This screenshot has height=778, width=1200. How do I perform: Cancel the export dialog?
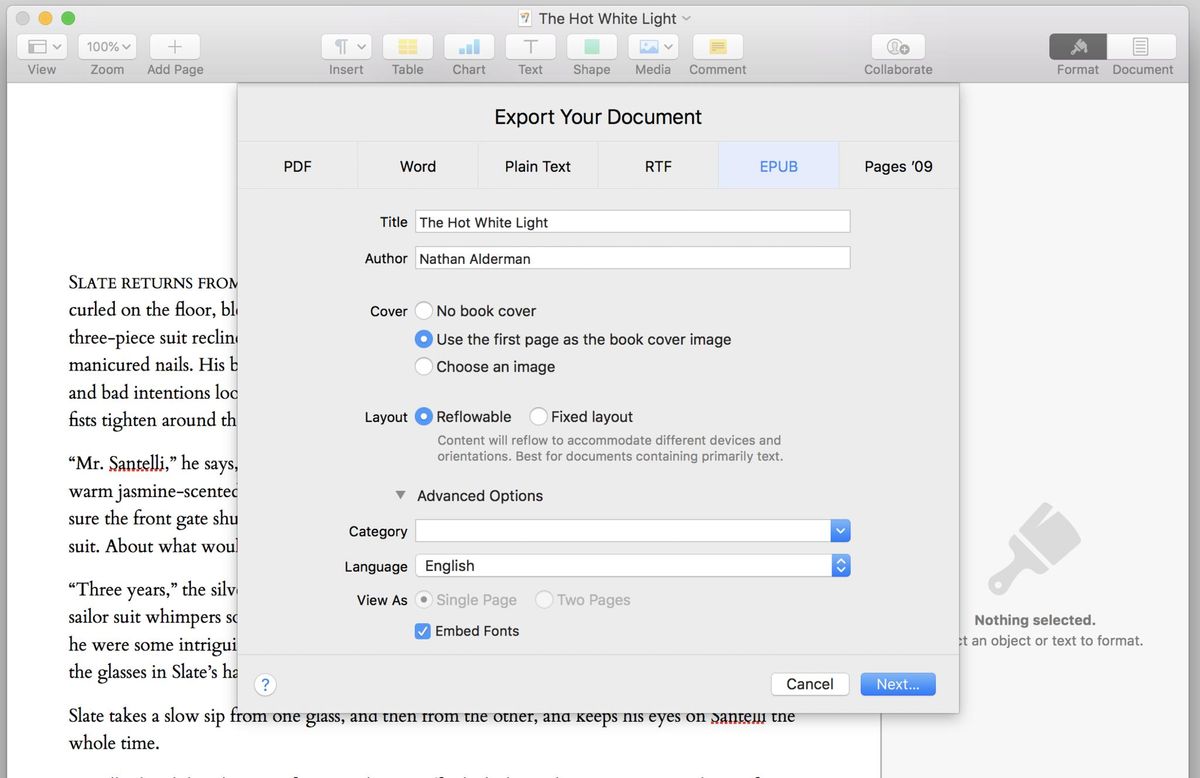pos(810,684)
